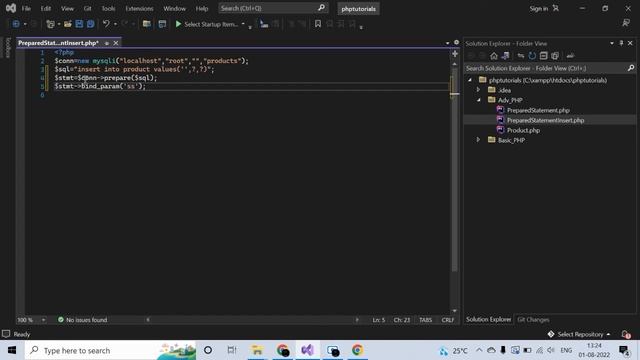Open the File menu
This screenshot has height=360, width=640.
[26, 8]
